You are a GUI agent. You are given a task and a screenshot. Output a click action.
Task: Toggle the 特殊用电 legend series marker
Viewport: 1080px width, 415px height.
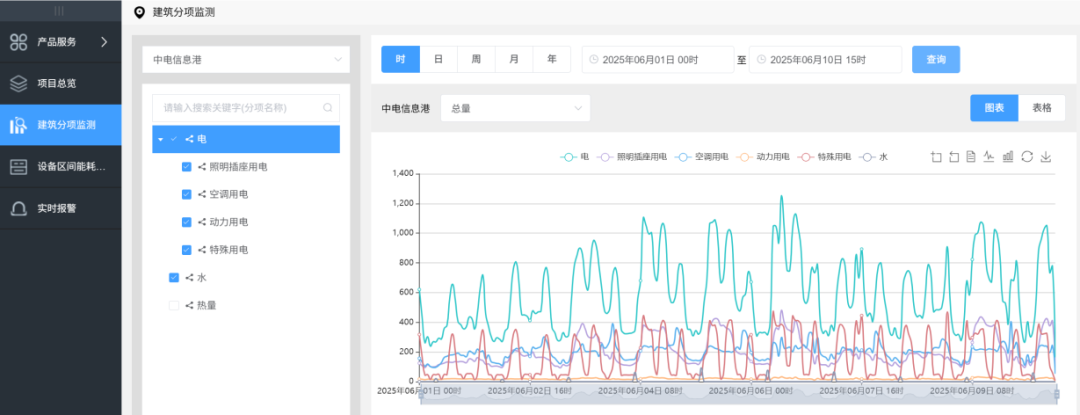pyautogui.click(x=805, y=157)
